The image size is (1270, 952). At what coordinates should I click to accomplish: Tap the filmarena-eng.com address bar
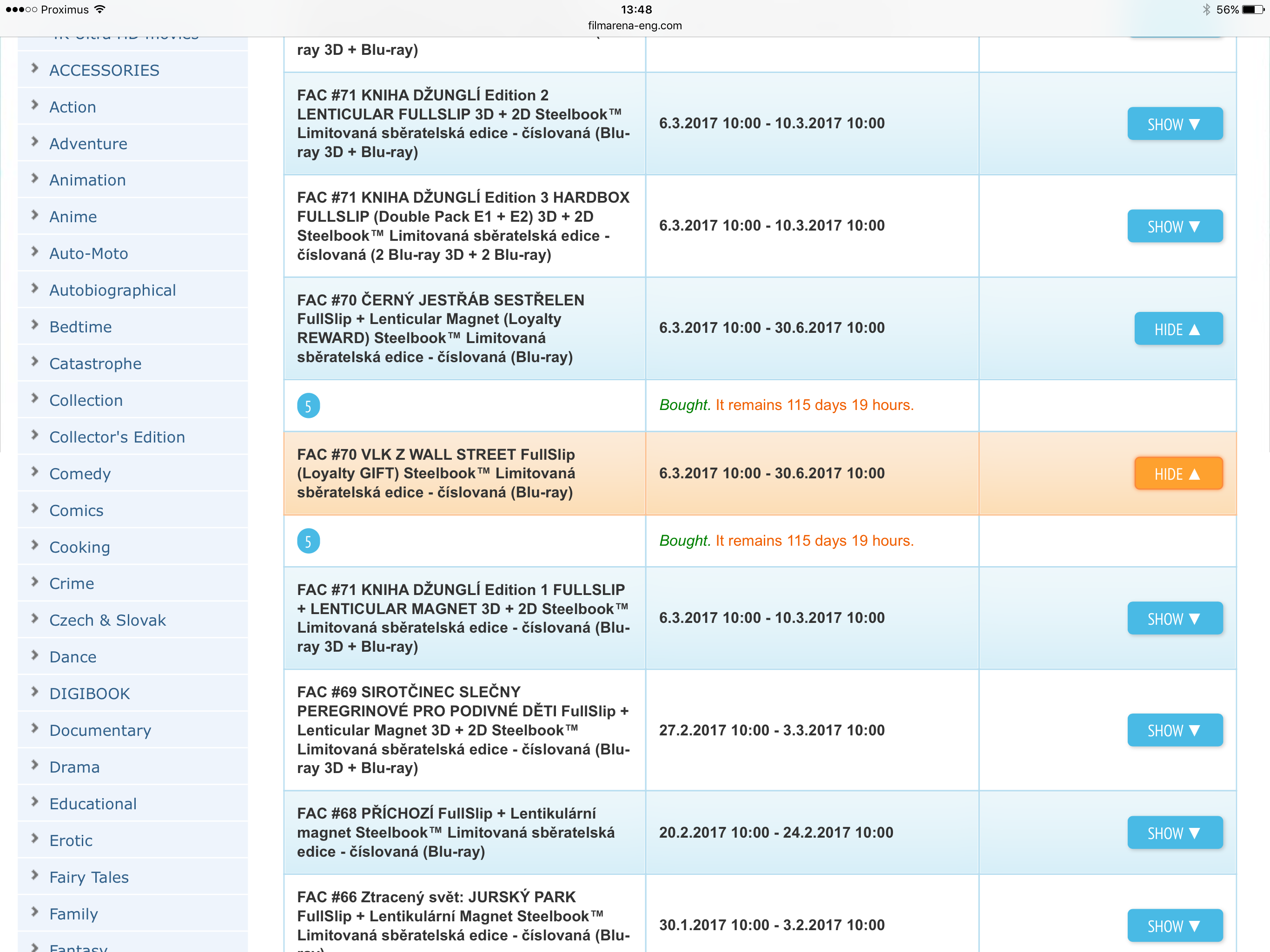(635, 26)
